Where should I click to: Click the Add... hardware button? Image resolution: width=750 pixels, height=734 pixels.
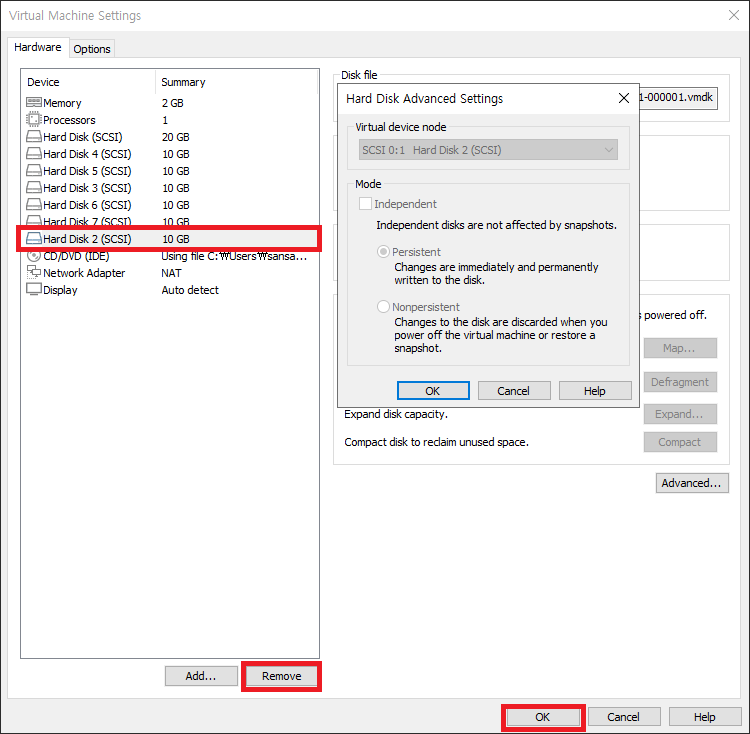[x=201, y=676]
